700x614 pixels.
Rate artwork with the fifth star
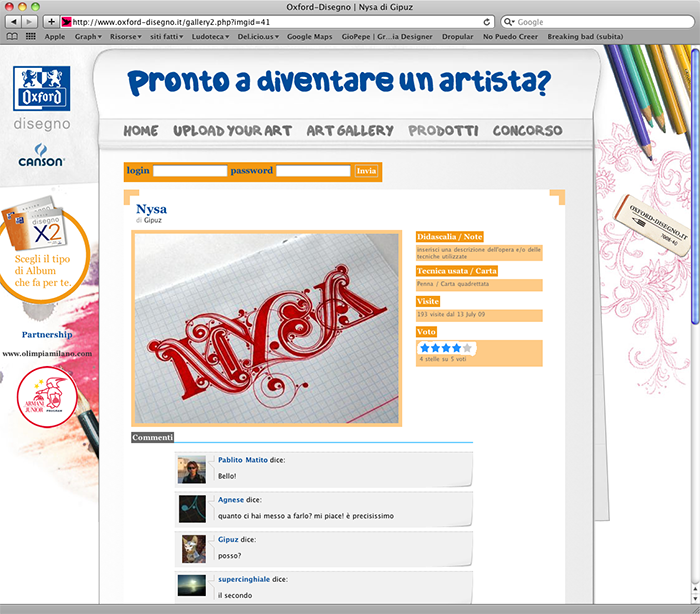click(x=467, y=348)
